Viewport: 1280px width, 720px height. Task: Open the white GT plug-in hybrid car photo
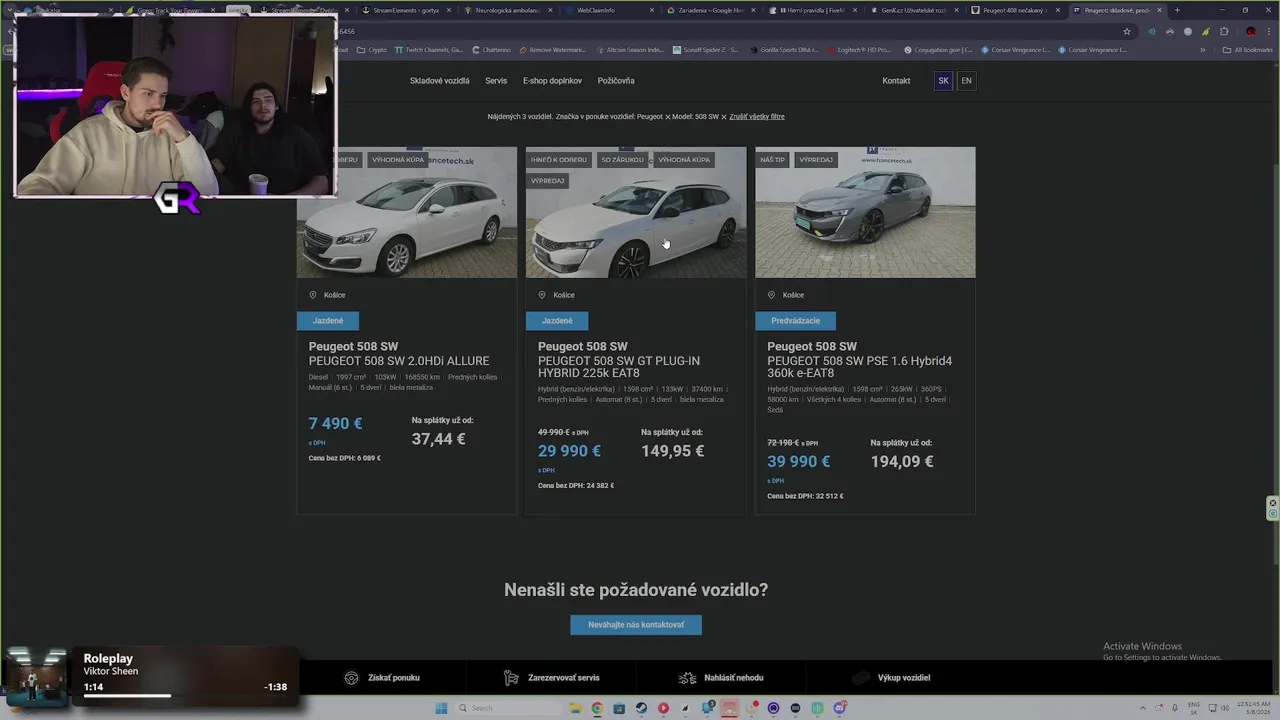[x=636, y=212]
